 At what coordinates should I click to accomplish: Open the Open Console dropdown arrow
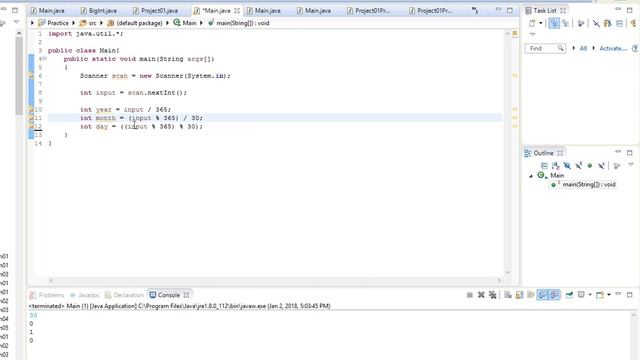tap(609, 295)
